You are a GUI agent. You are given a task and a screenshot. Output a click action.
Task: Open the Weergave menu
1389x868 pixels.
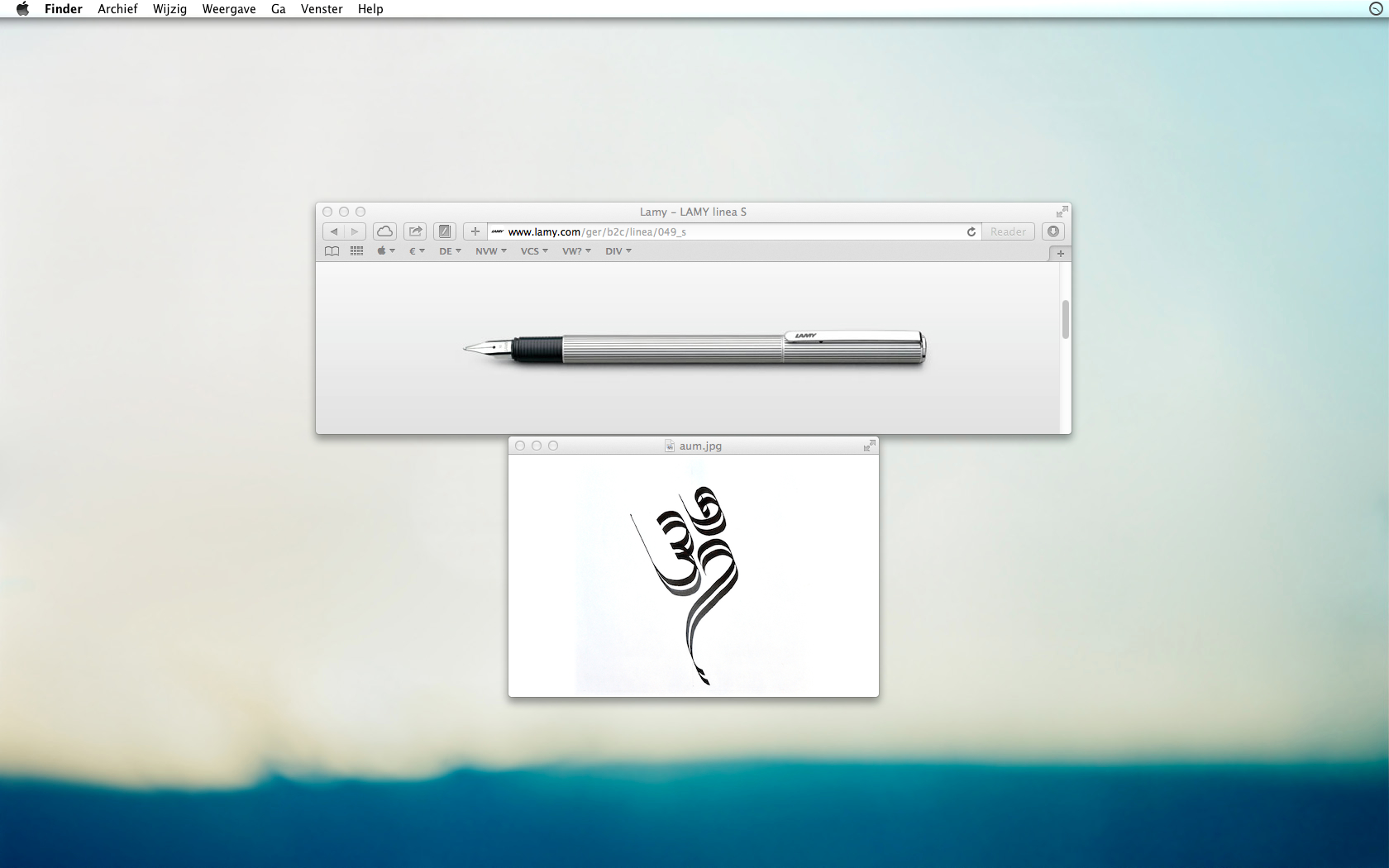coord(229,9)
